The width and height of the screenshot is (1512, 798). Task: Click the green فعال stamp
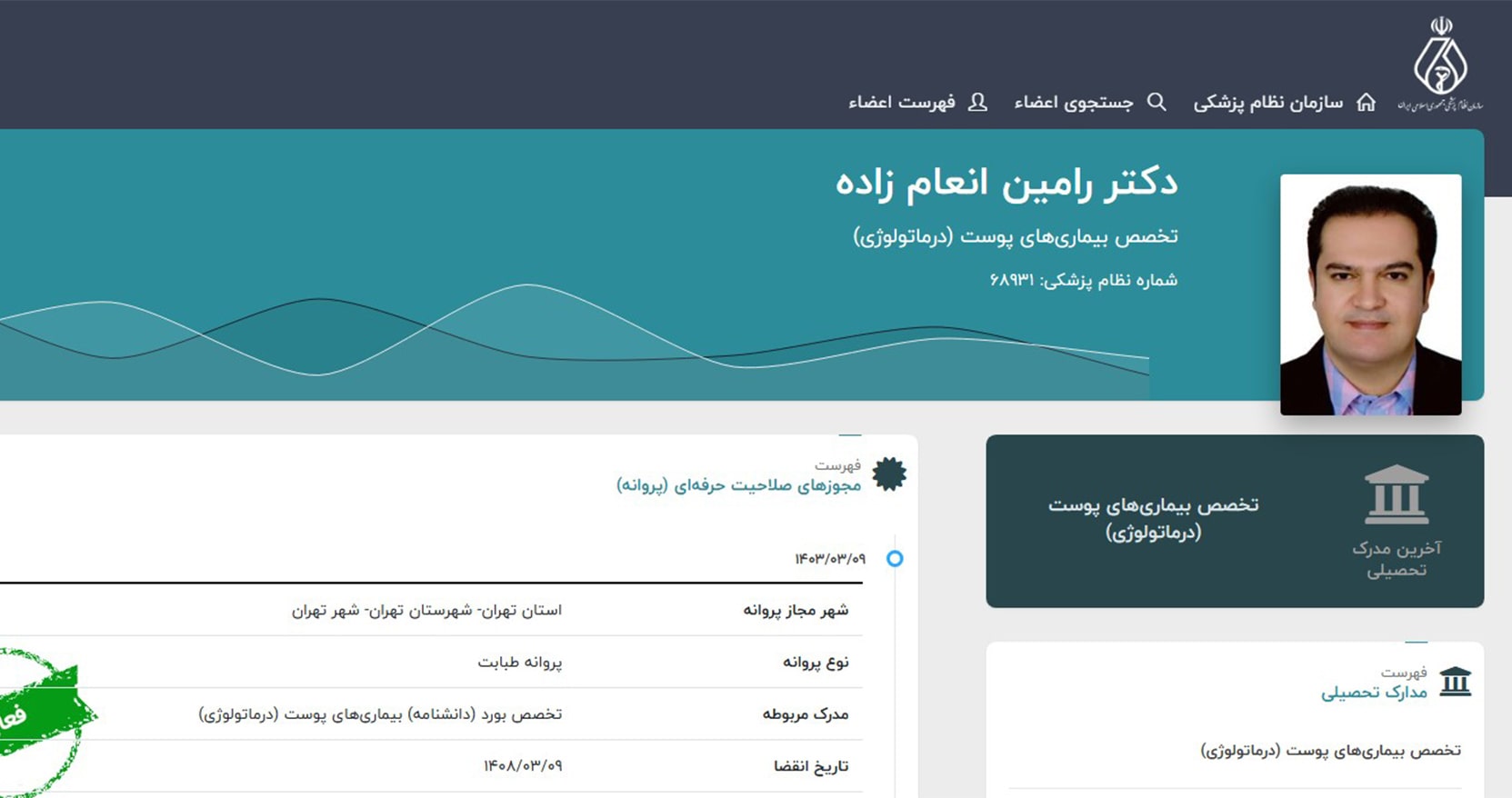coord(36,718)
